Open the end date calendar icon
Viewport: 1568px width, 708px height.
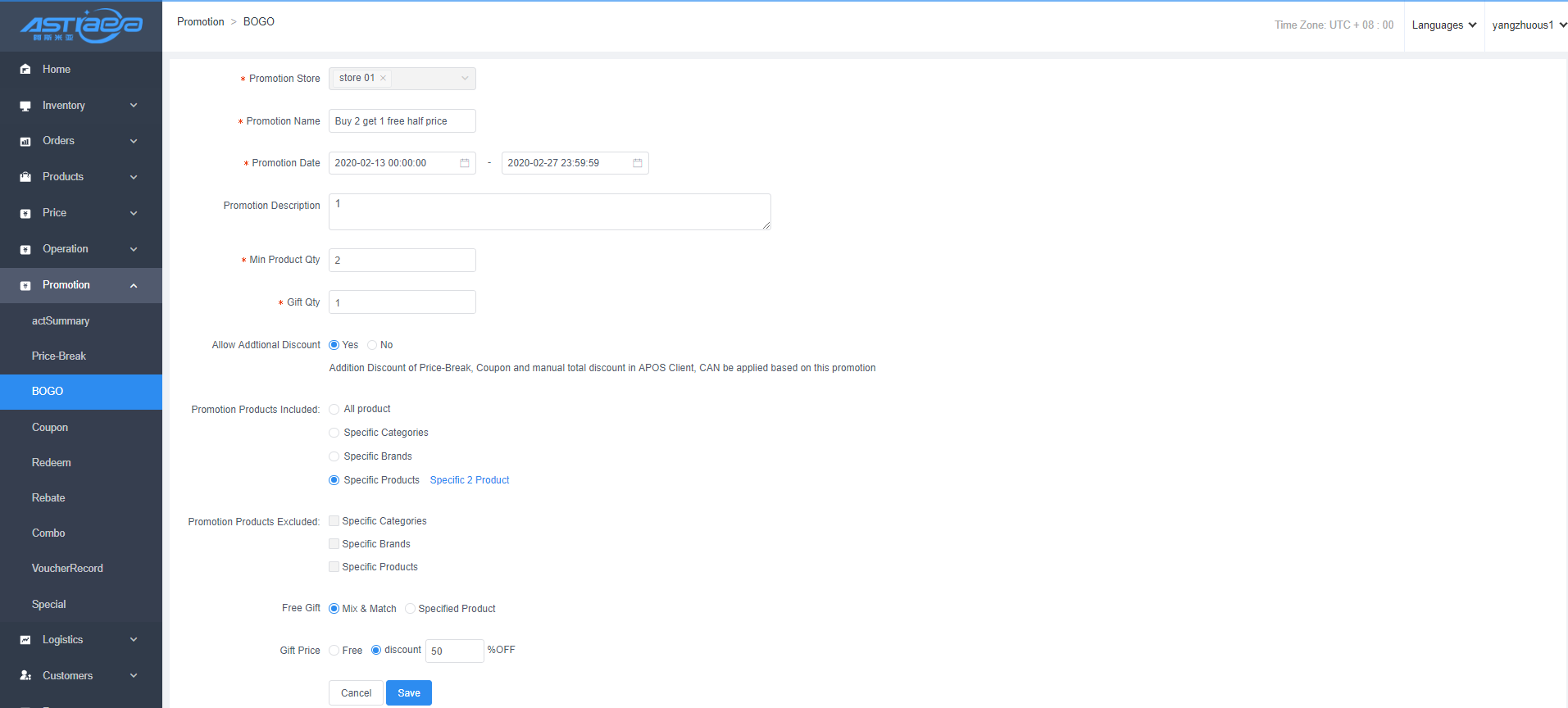pyautogui.click(x=638, y=163)
